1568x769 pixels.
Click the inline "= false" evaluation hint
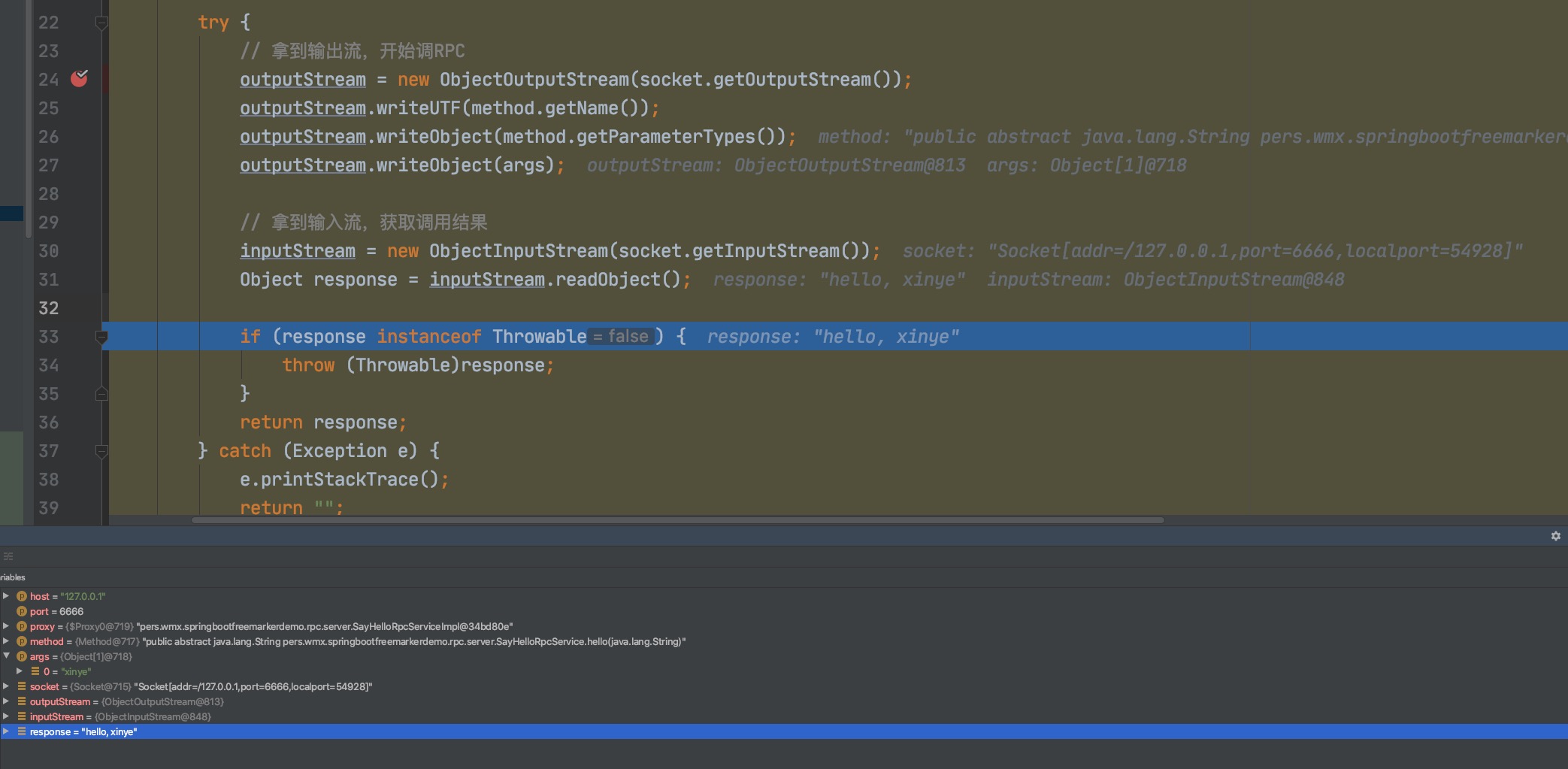[621, 337]
